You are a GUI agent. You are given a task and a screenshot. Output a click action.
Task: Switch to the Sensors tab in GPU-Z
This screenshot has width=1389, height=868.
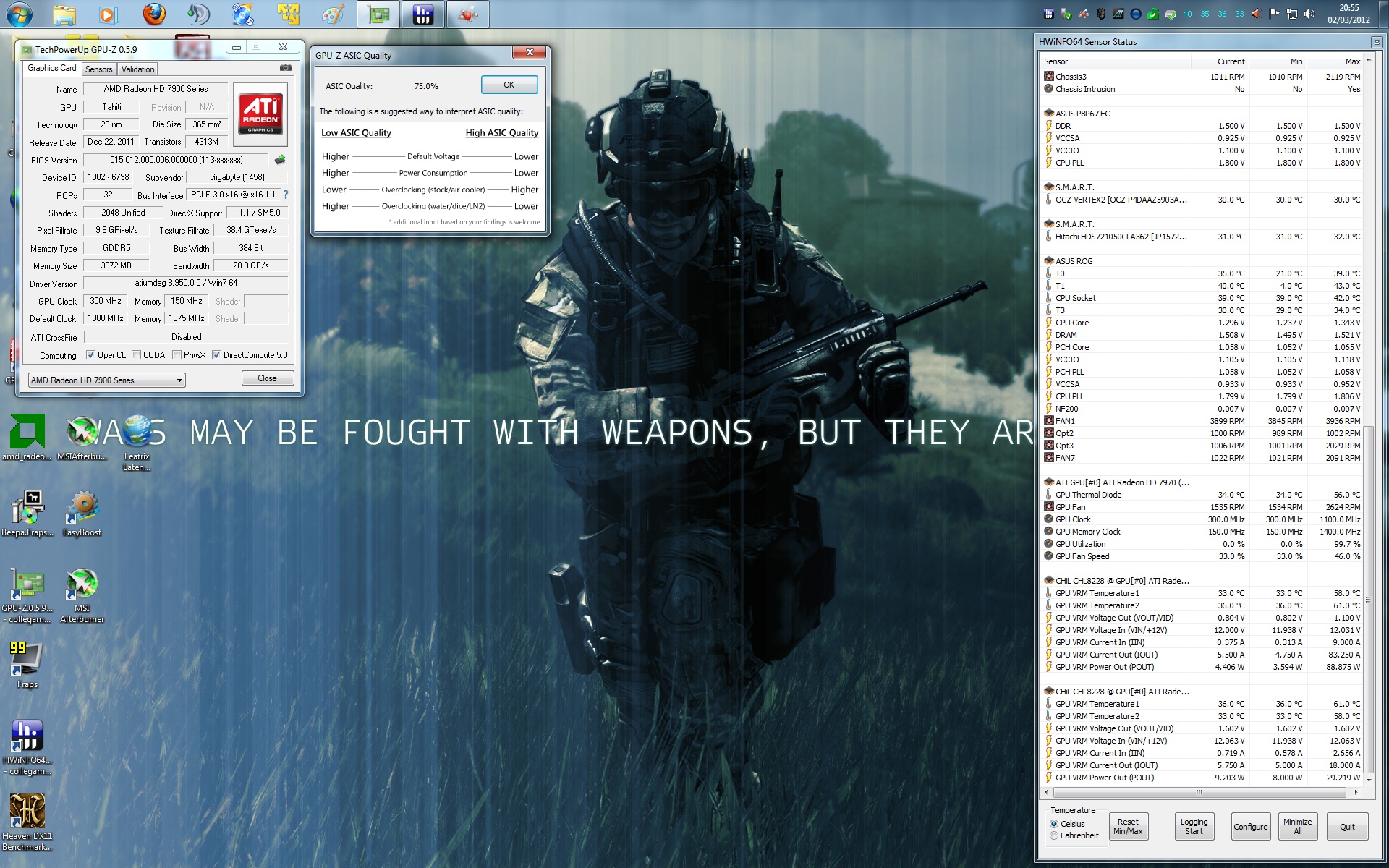98,69
